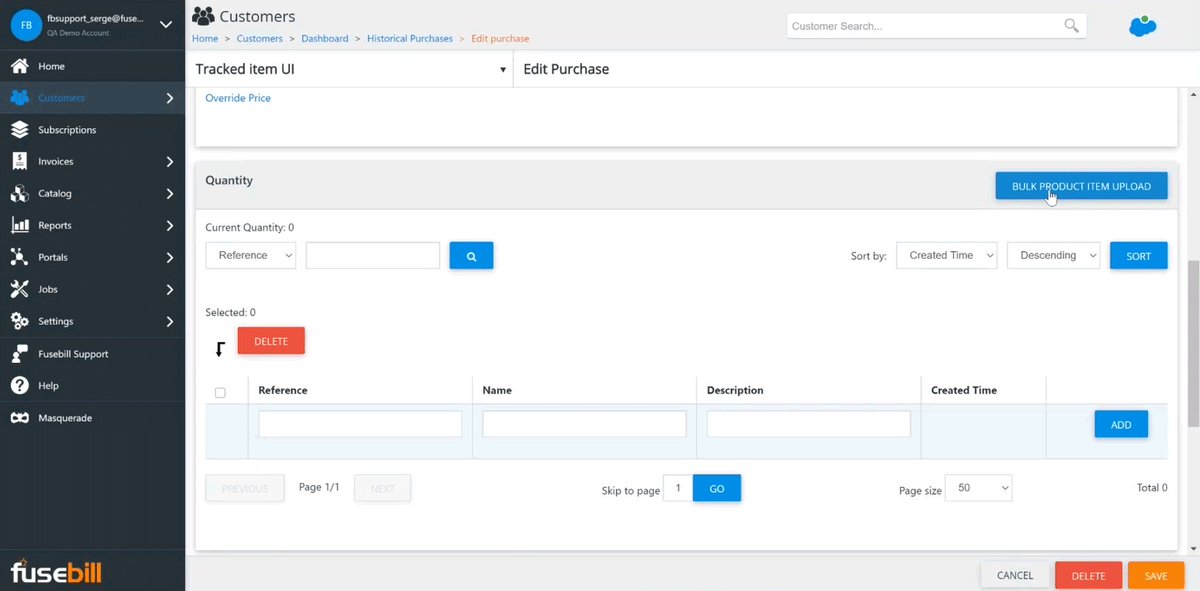Click the Catalog boxes icon in sidebar
The image size is (1200, 591).
(19, 193)
